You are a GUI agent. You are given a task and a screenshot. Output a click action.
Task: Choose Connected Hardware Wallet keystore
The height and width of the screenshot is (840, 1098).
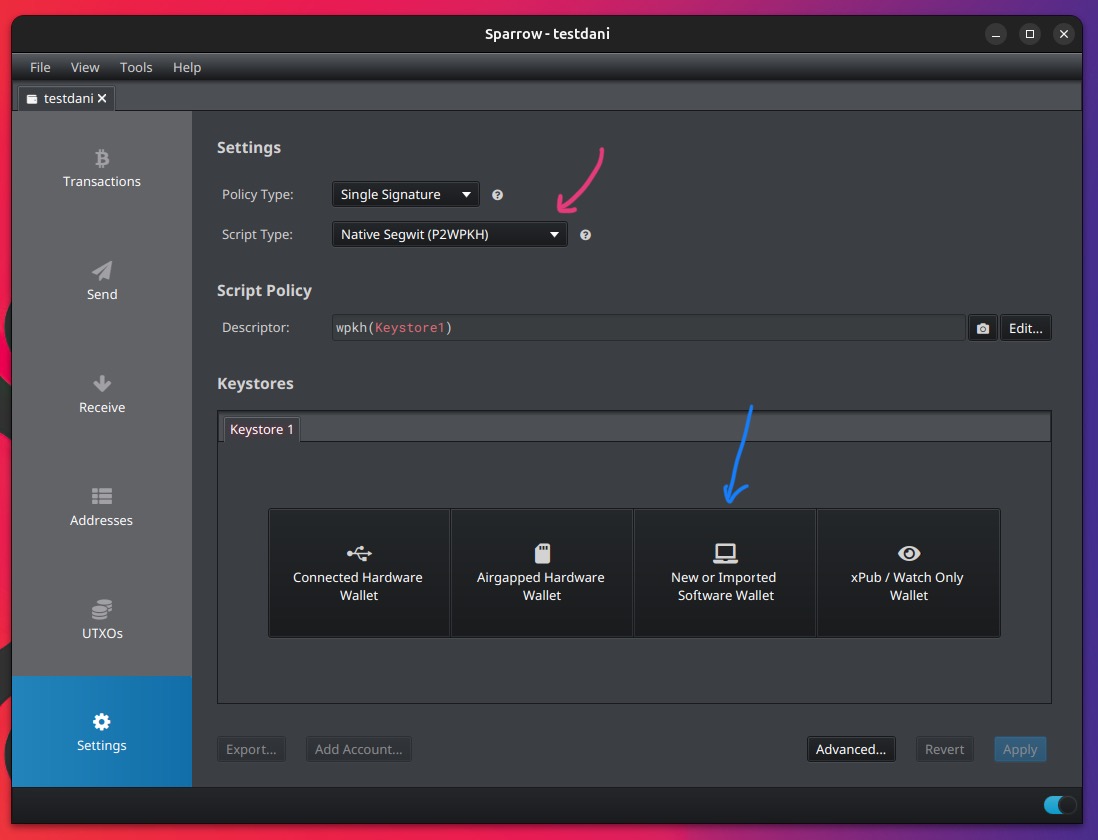coord(358,573)
